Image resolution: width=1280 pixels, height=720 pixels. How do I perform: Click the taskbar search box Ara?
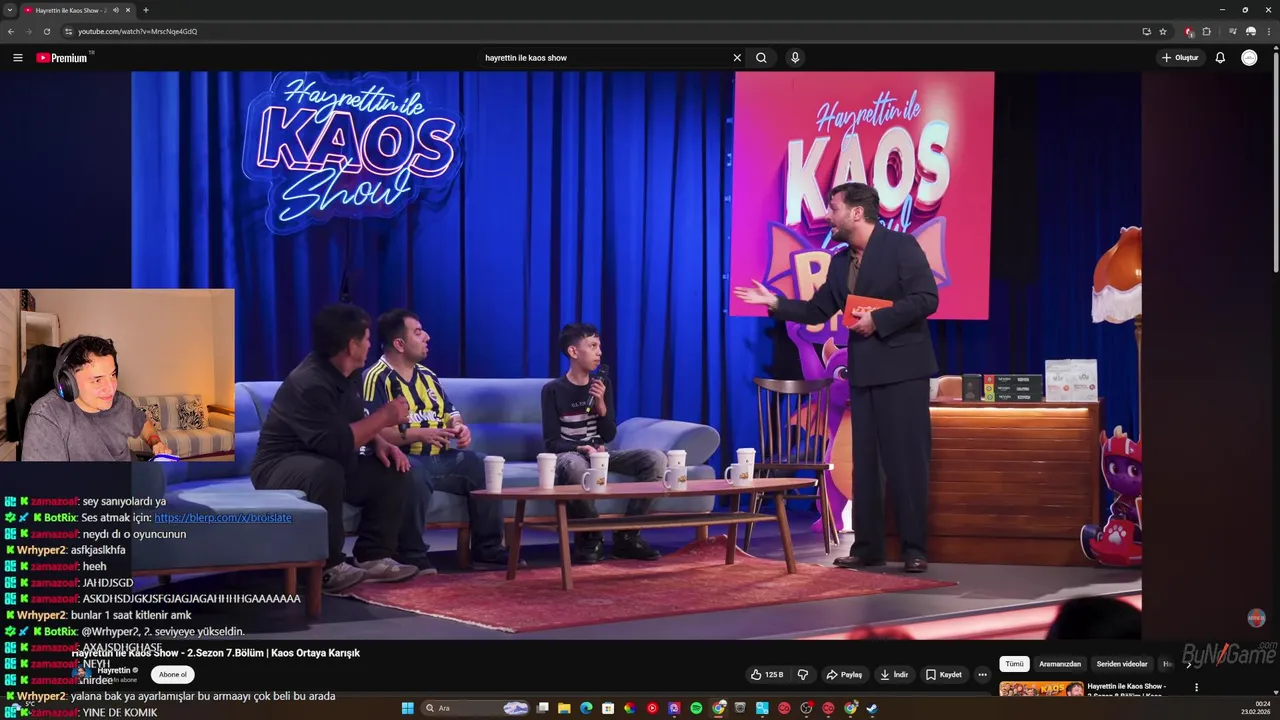tap(477, 708)
